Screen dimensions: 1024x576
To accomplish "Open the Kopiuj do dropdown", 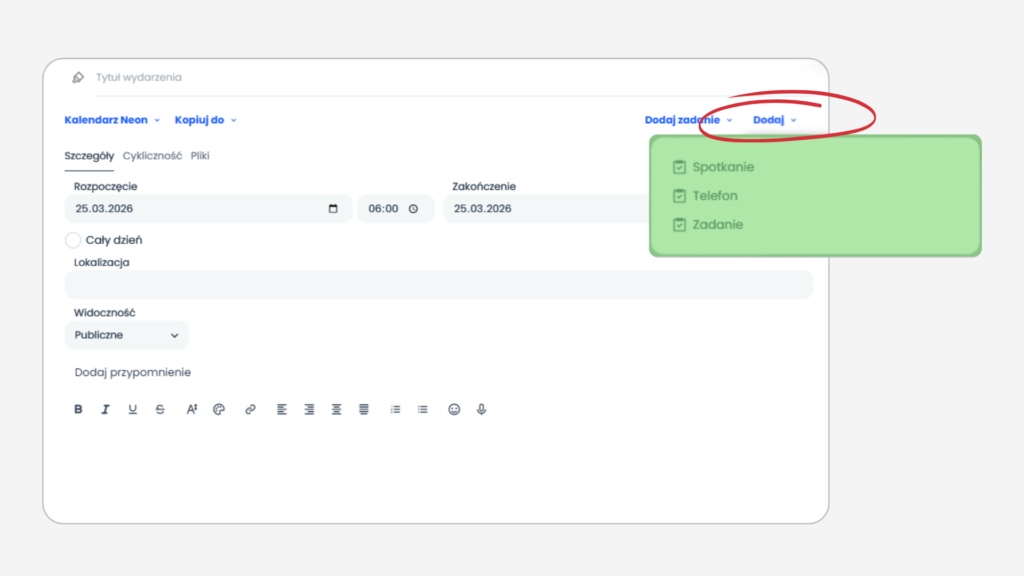I will tap(205, 120).
